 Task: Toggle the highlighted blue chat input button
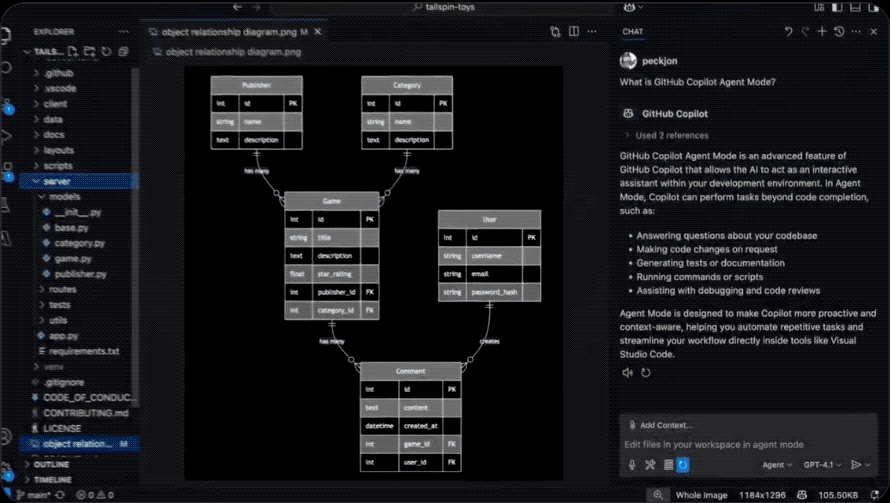pos(683,465)
